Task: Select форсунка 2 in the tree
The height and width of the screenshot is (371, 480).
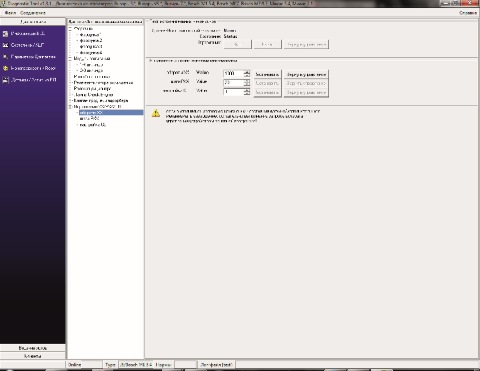Action: point(91,40)
